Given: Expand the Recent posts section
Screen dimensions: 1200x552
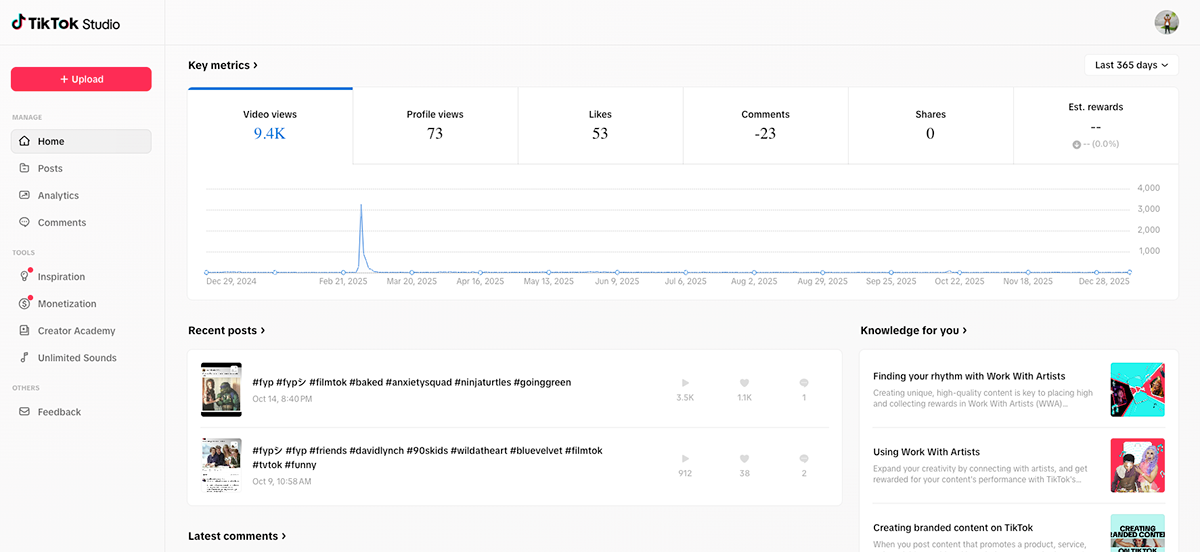Looking at the screenshot, I should (227, 330).
